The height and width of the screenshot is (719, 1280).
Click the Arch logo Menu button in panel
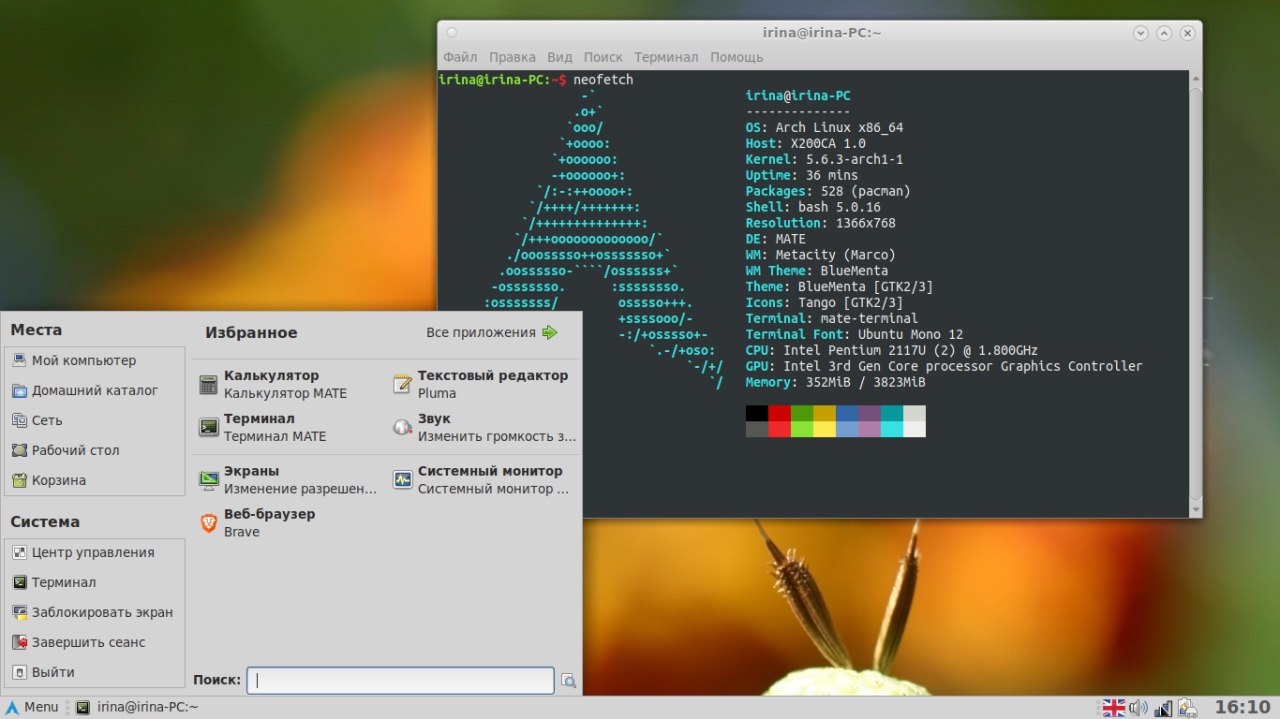[x=32, y=707]
